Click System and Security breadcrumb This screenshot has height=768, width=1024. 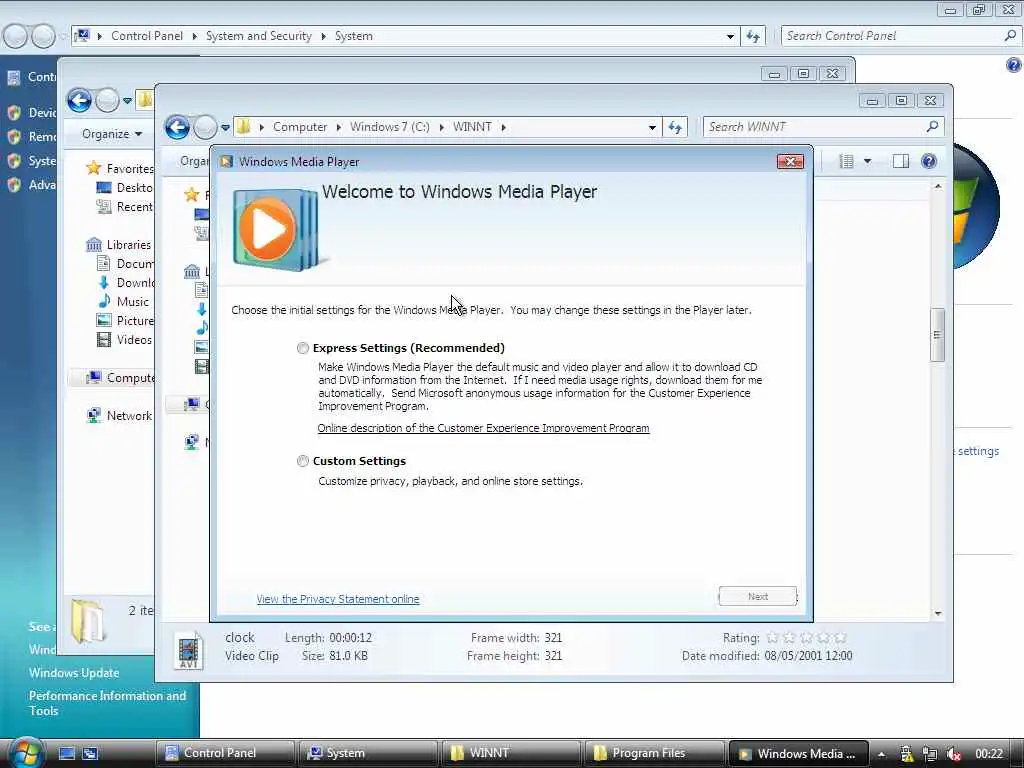click(x=259, y=36)
